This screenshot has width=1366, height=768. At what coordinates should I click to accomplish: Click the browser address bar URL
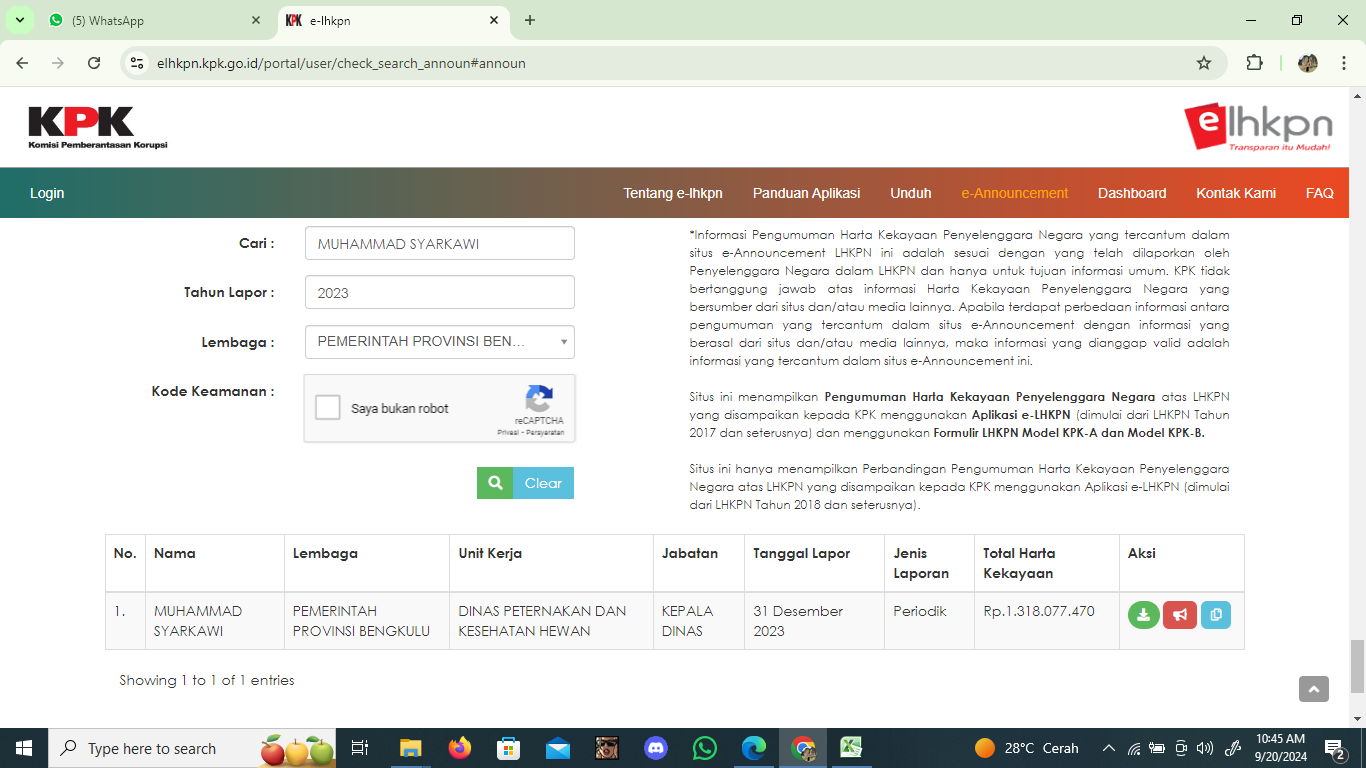pos(341,63)
